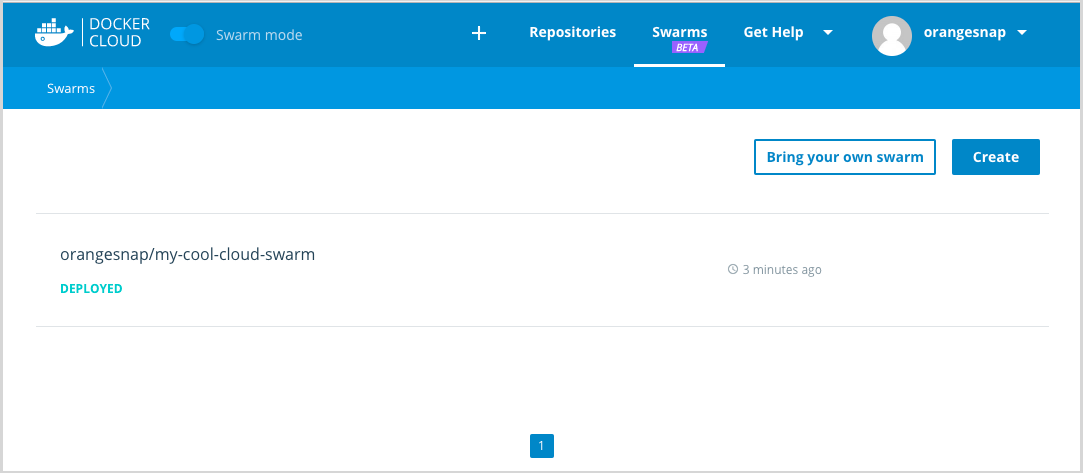Click the user avatar icon
The height and width of the screenshot is (473, 1083).
pos(891,35)
